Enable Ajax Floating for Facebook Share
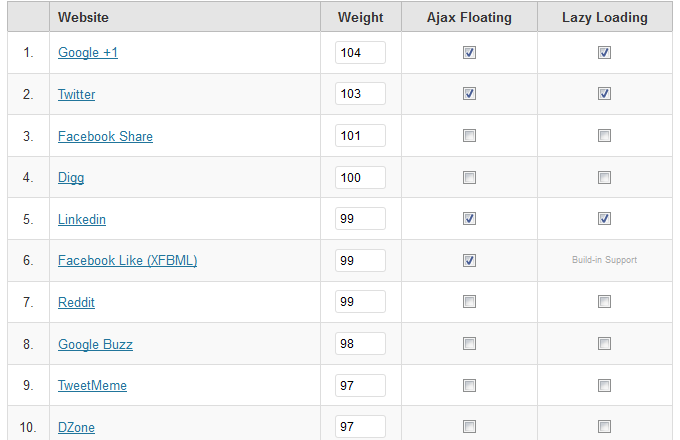Image resolution: width=680 pixels, height=440 pixels. click(x=469, y=136)
